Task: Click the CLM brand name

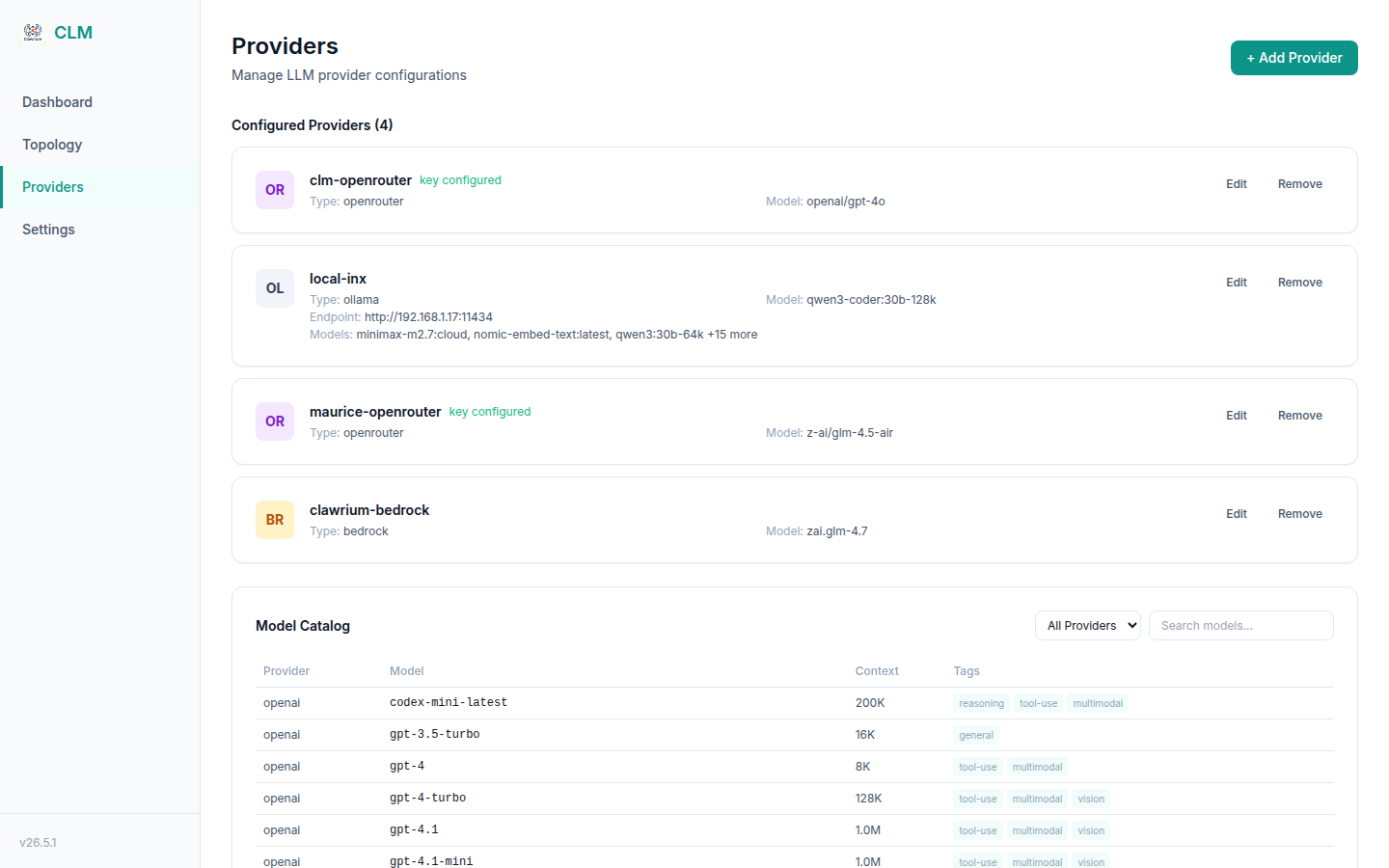Action: 73,33
